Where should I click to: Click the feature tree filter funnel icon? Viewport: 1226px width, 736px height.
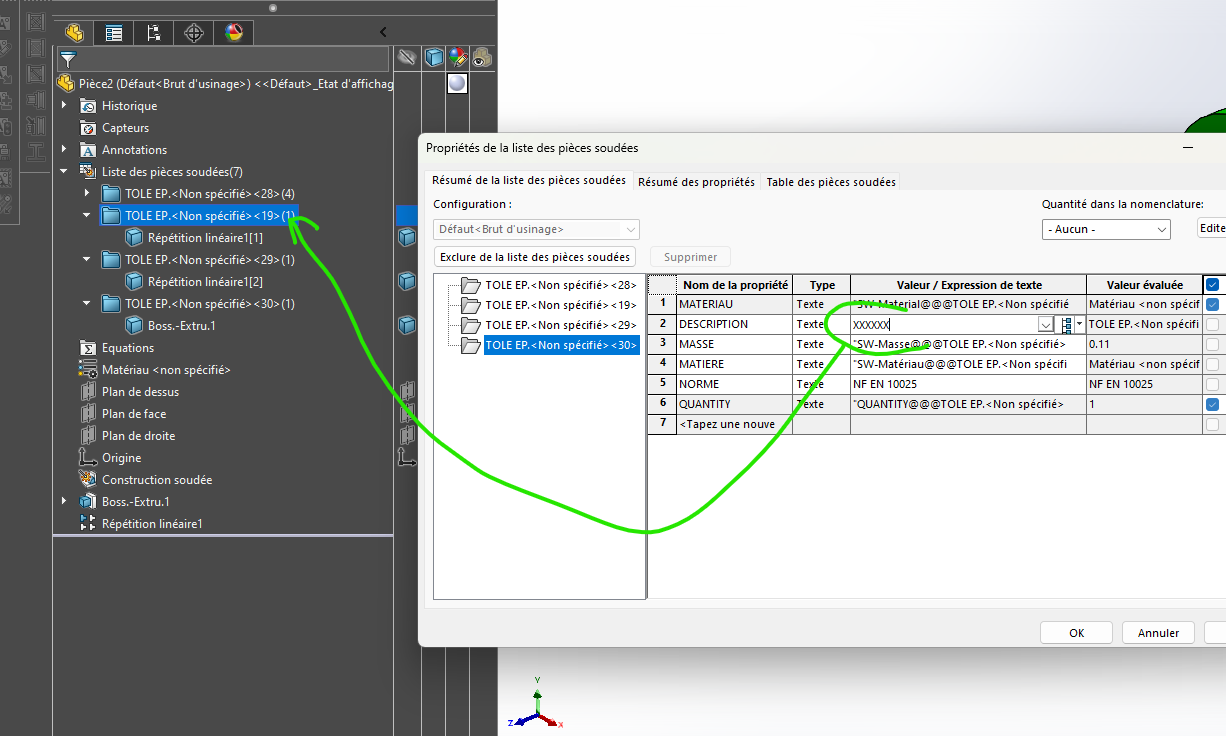tap(67, 59)
